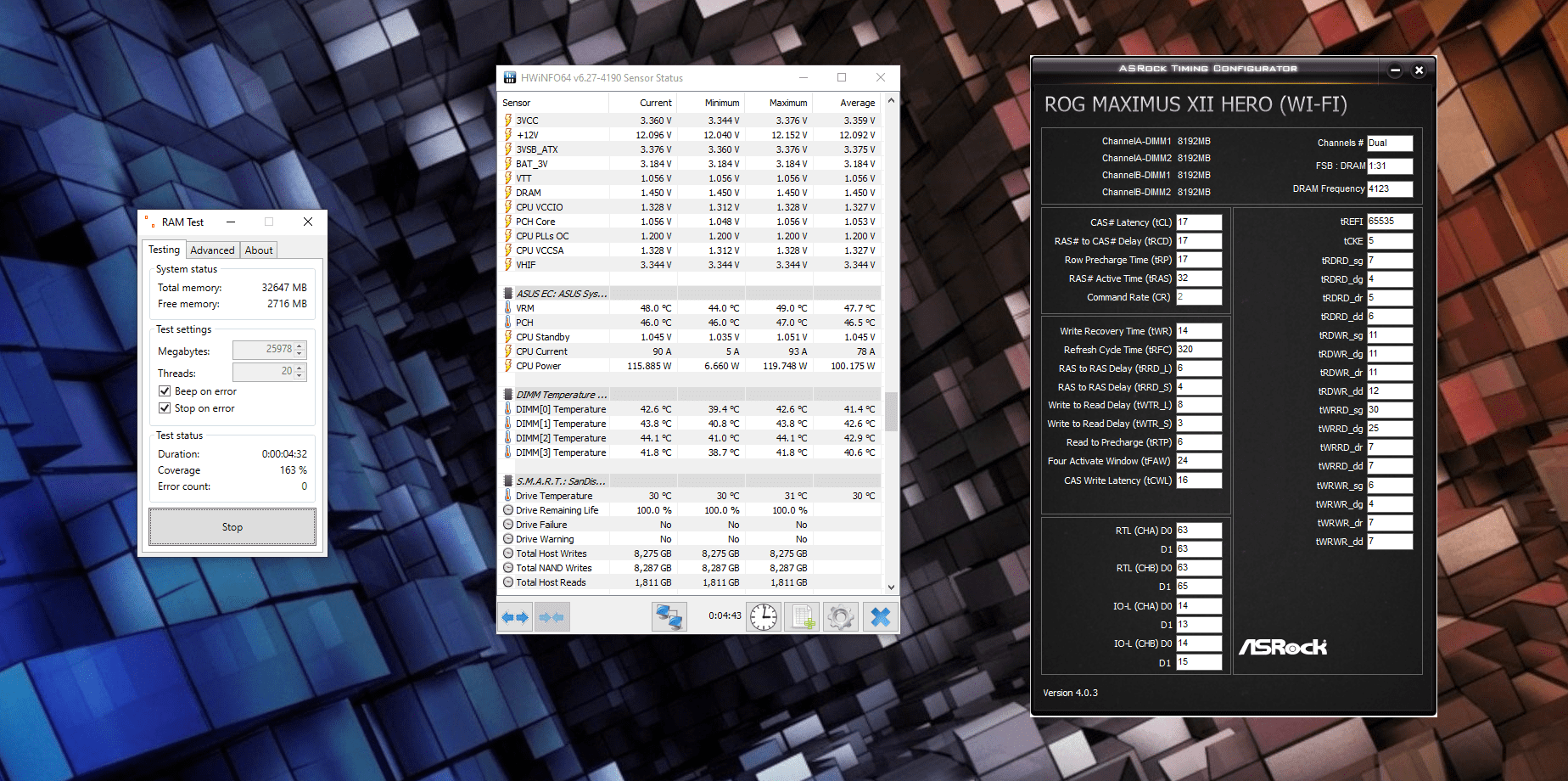Click the thermometer icon beside VRM

tap(508, 308)
